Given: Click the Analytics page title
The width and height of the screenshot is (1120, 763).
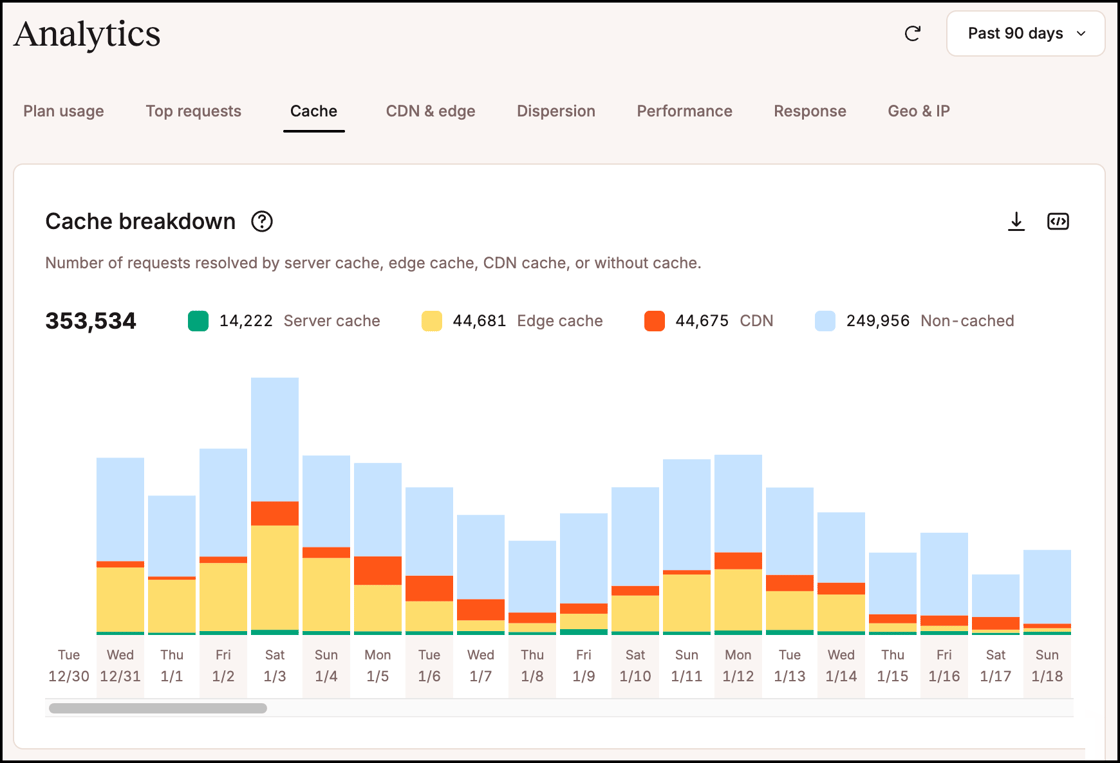Looking at the screenshot, I should (87, 34).
